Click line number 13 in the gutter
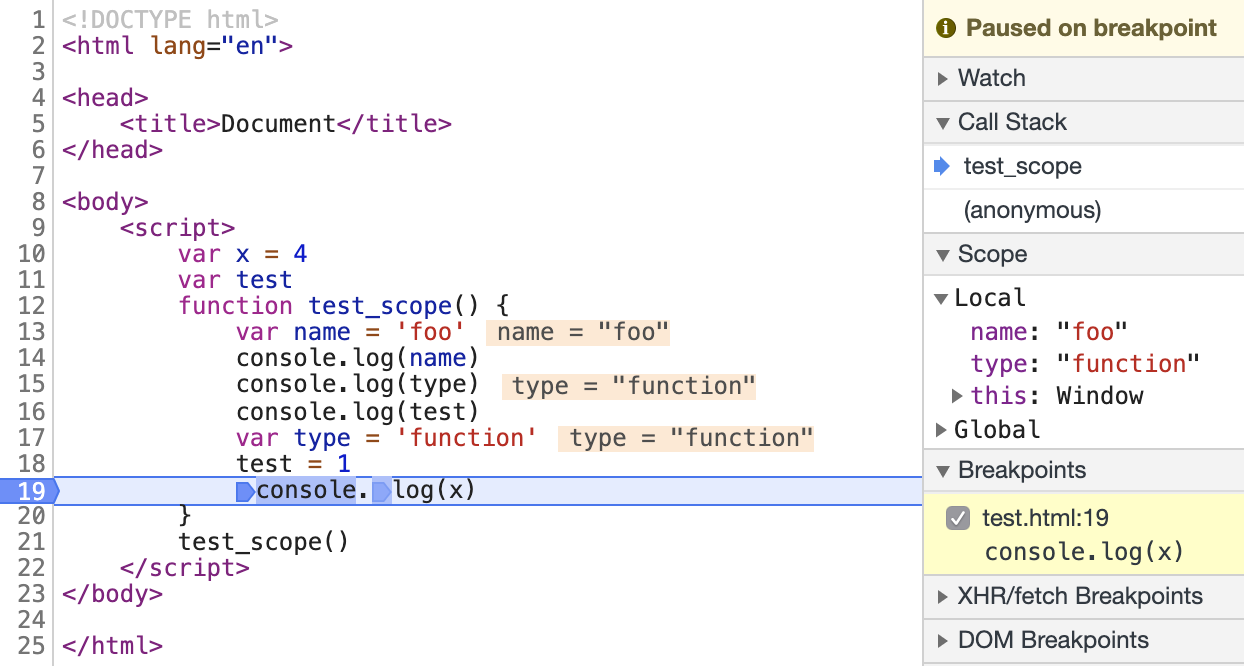Screen dimensions: 1244x666 point(32,332)
